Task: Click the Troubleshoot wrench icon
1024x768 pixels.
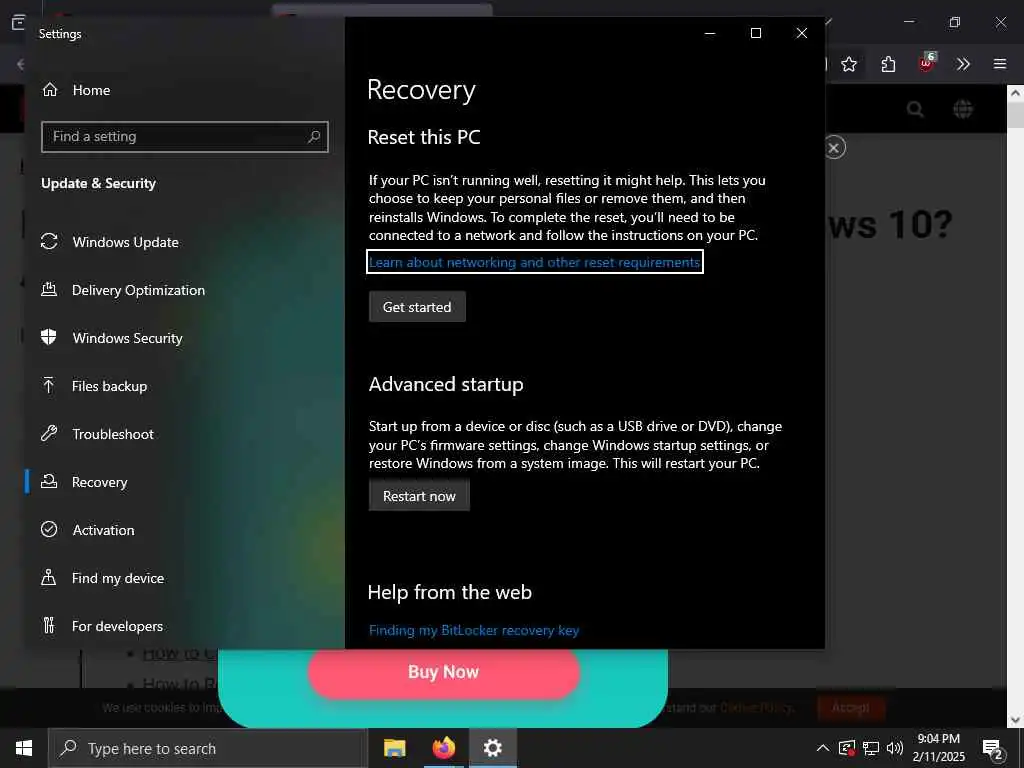Action: 49,433
